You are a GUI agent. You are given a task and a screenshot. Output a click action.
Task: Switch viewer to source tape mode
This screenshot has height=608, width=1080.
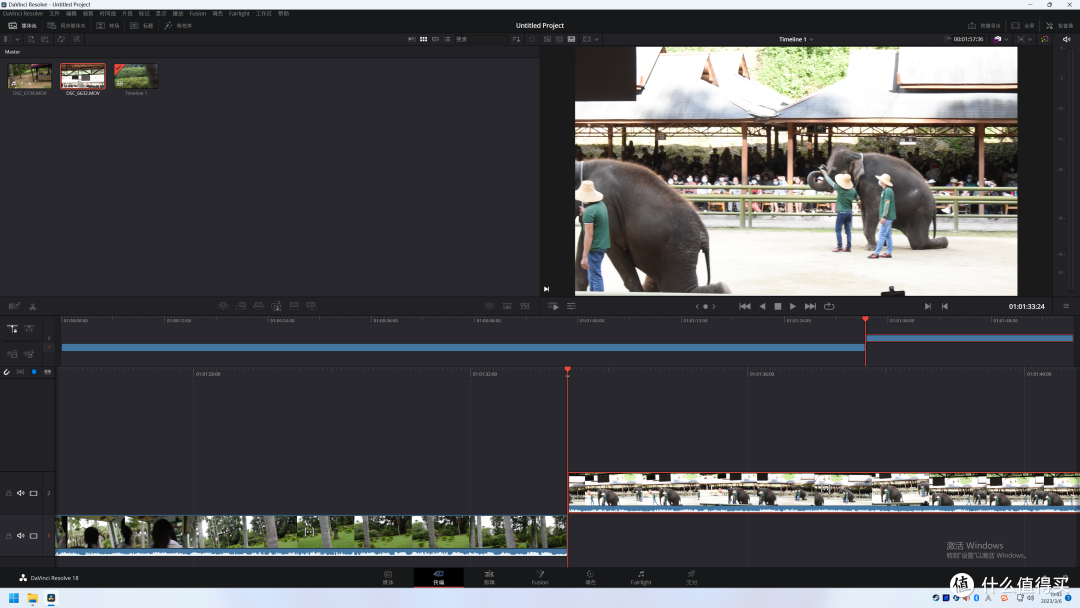[559, 39]
